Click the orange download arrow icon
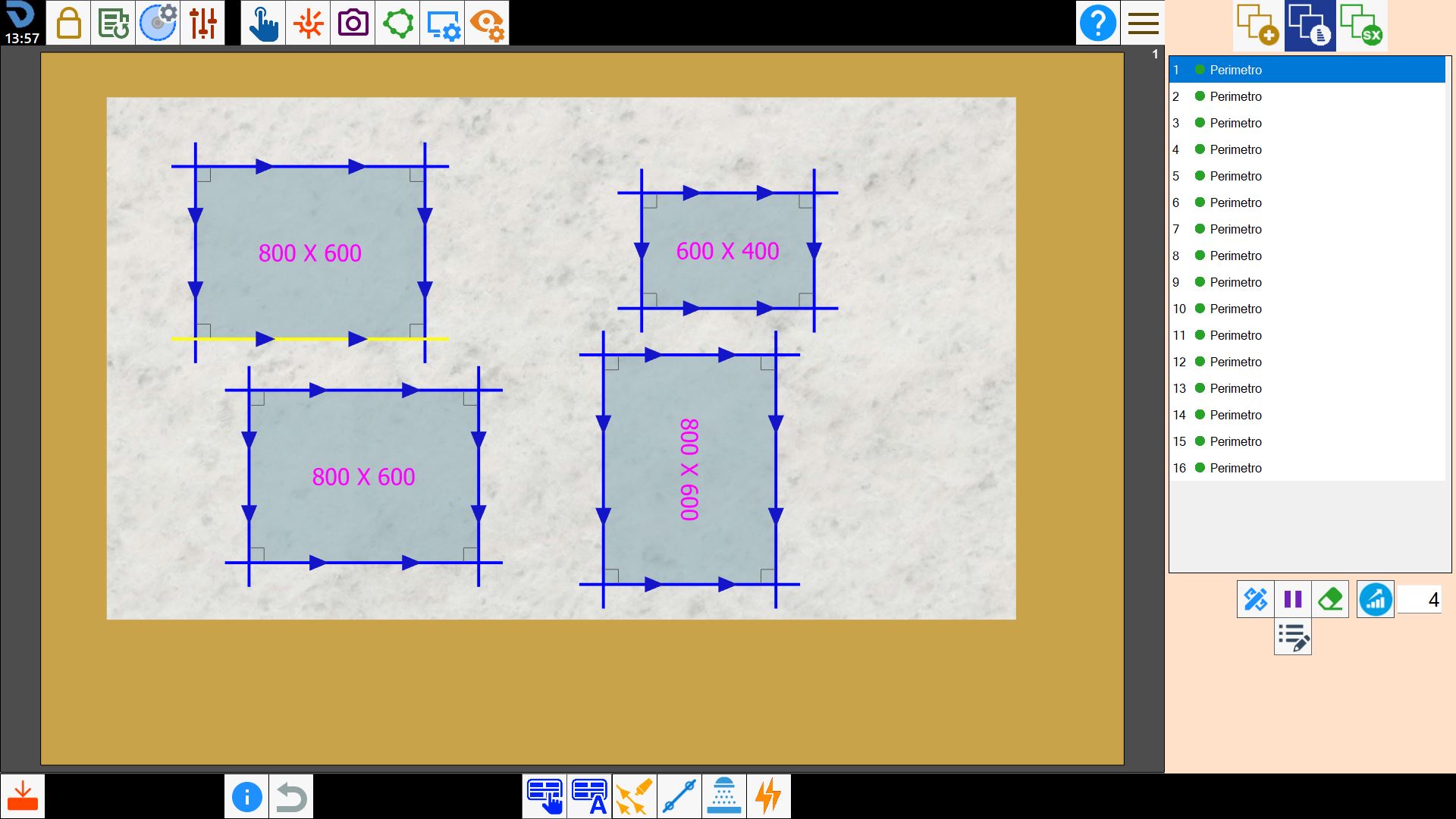The image size is (1456, 819). [x=23, y=796]
